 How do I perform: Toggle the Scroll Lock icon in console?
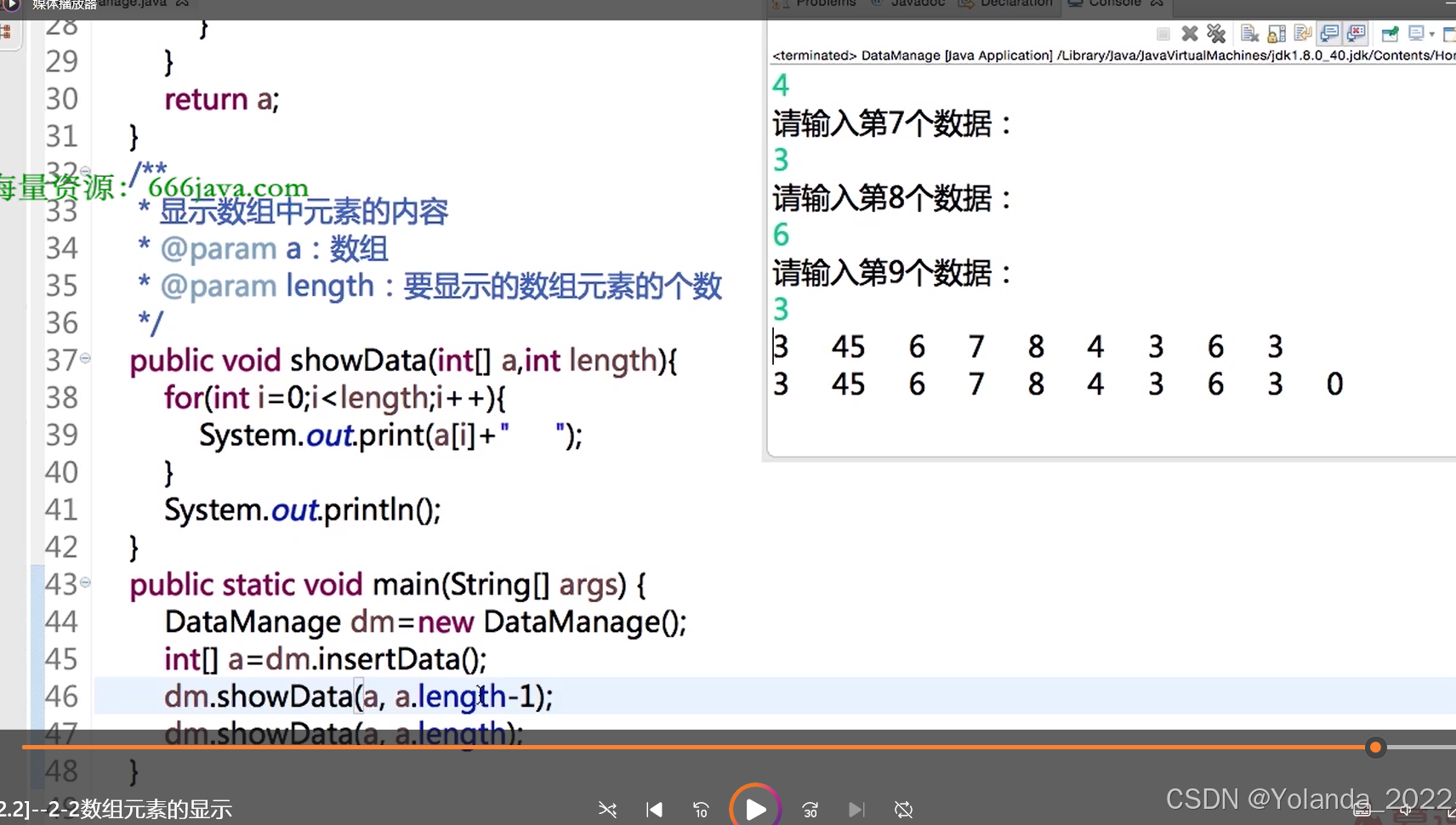coord(1277,34)
